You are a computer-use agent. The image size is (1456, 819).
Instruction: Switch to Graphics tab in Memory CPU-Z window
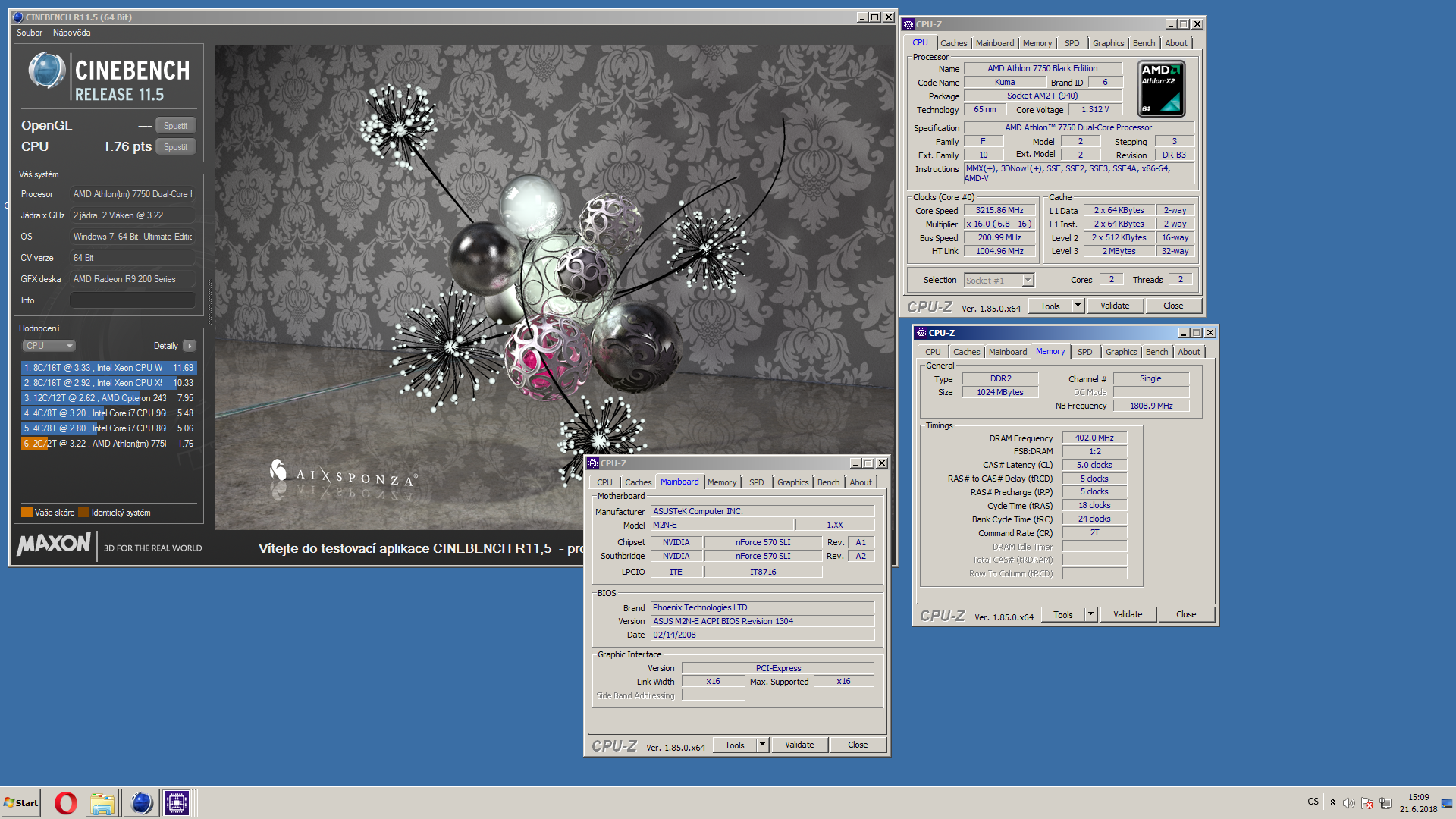point(1121,352)
